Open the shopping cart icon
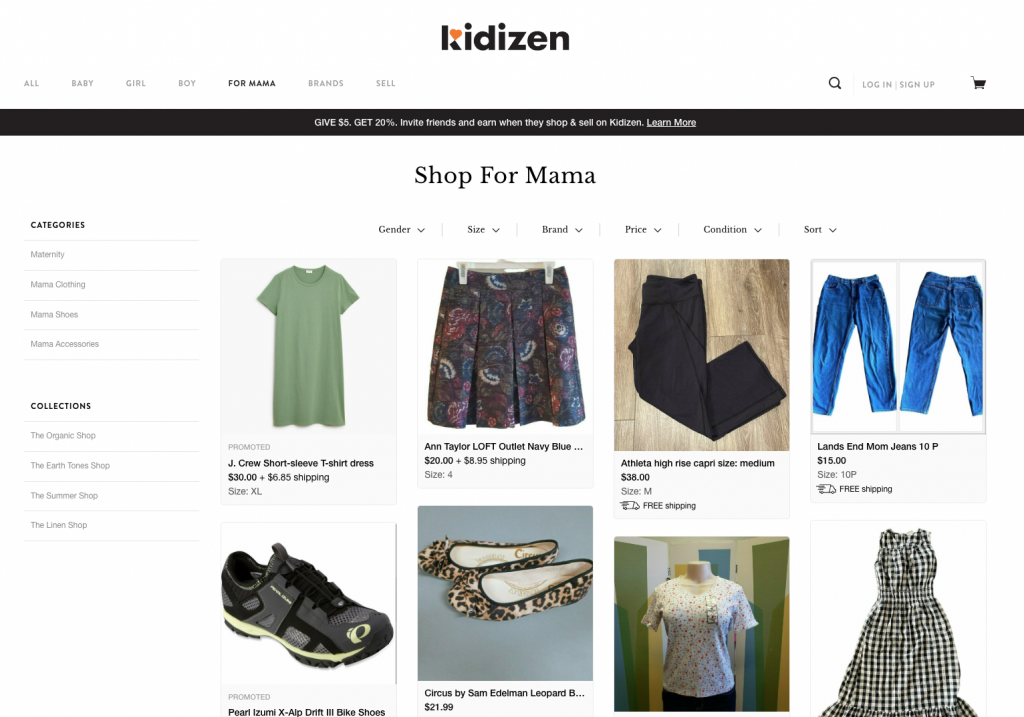This screenshot has width=1024, height=717. 978,83
